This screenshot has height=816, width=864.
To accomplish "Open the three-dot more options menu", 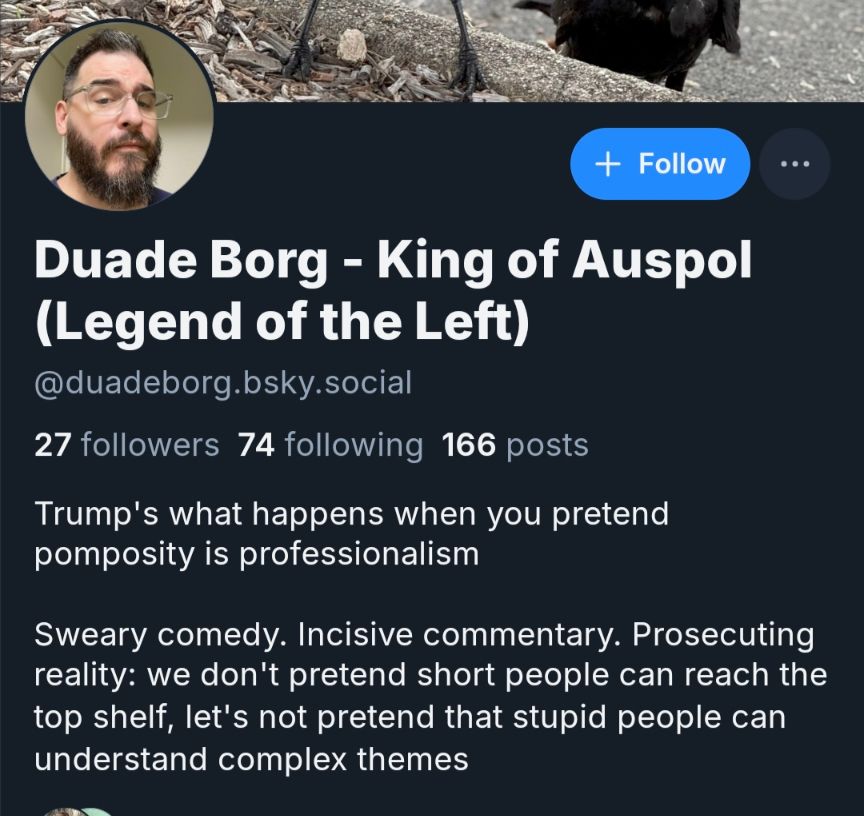I will (x=795, y=164).
